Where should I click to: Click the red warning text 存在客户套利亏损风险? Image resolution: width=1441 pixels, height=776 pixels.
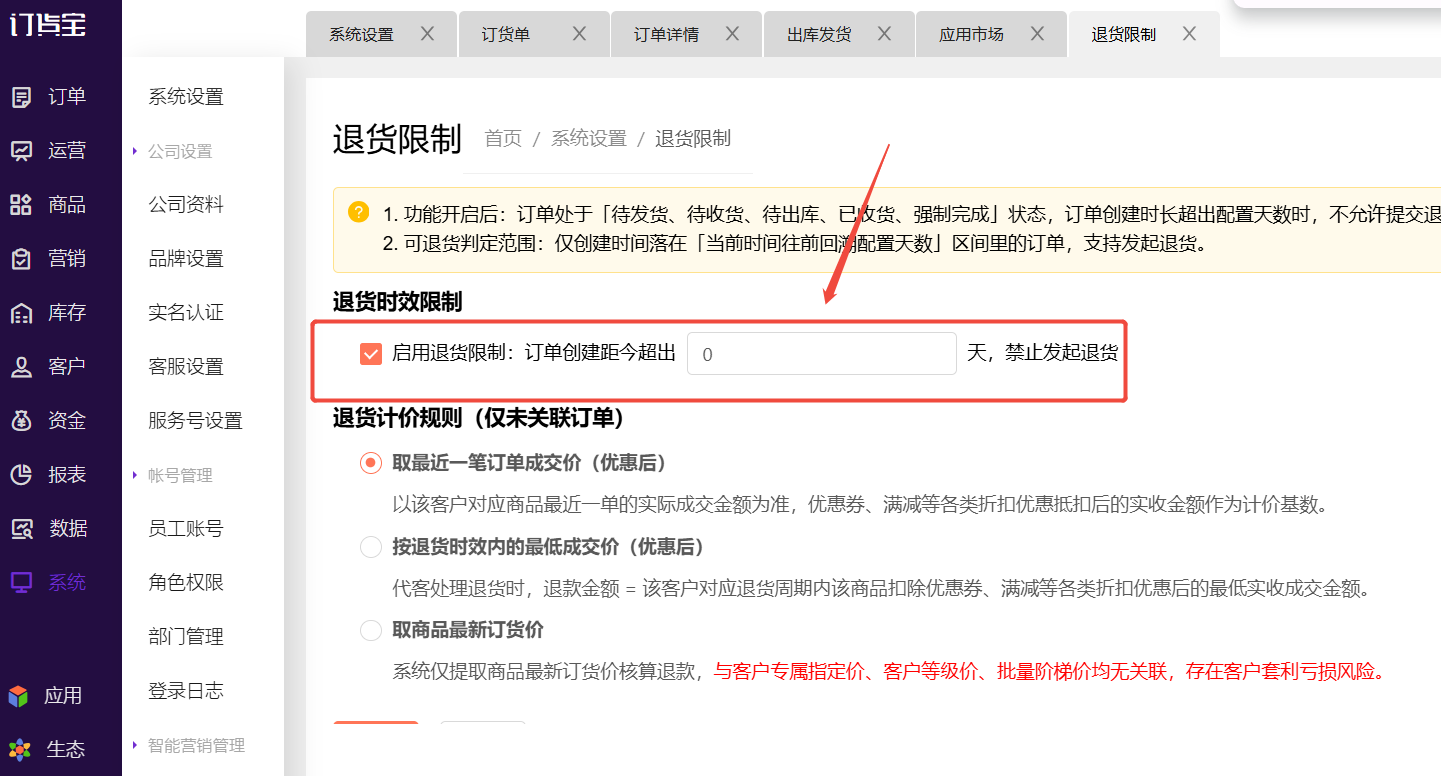click(1286, 672)
